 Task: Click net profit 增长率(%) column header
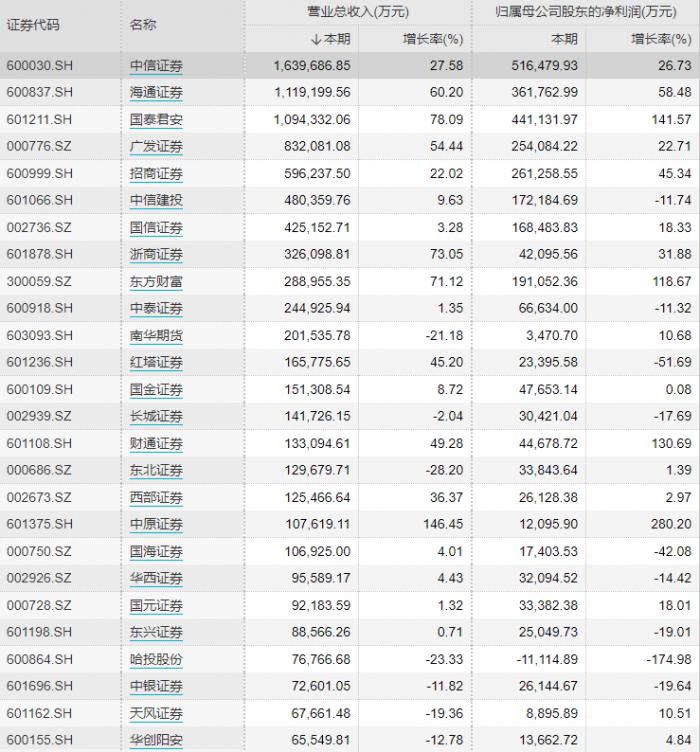pyautogui.click(x=661, y=39)
